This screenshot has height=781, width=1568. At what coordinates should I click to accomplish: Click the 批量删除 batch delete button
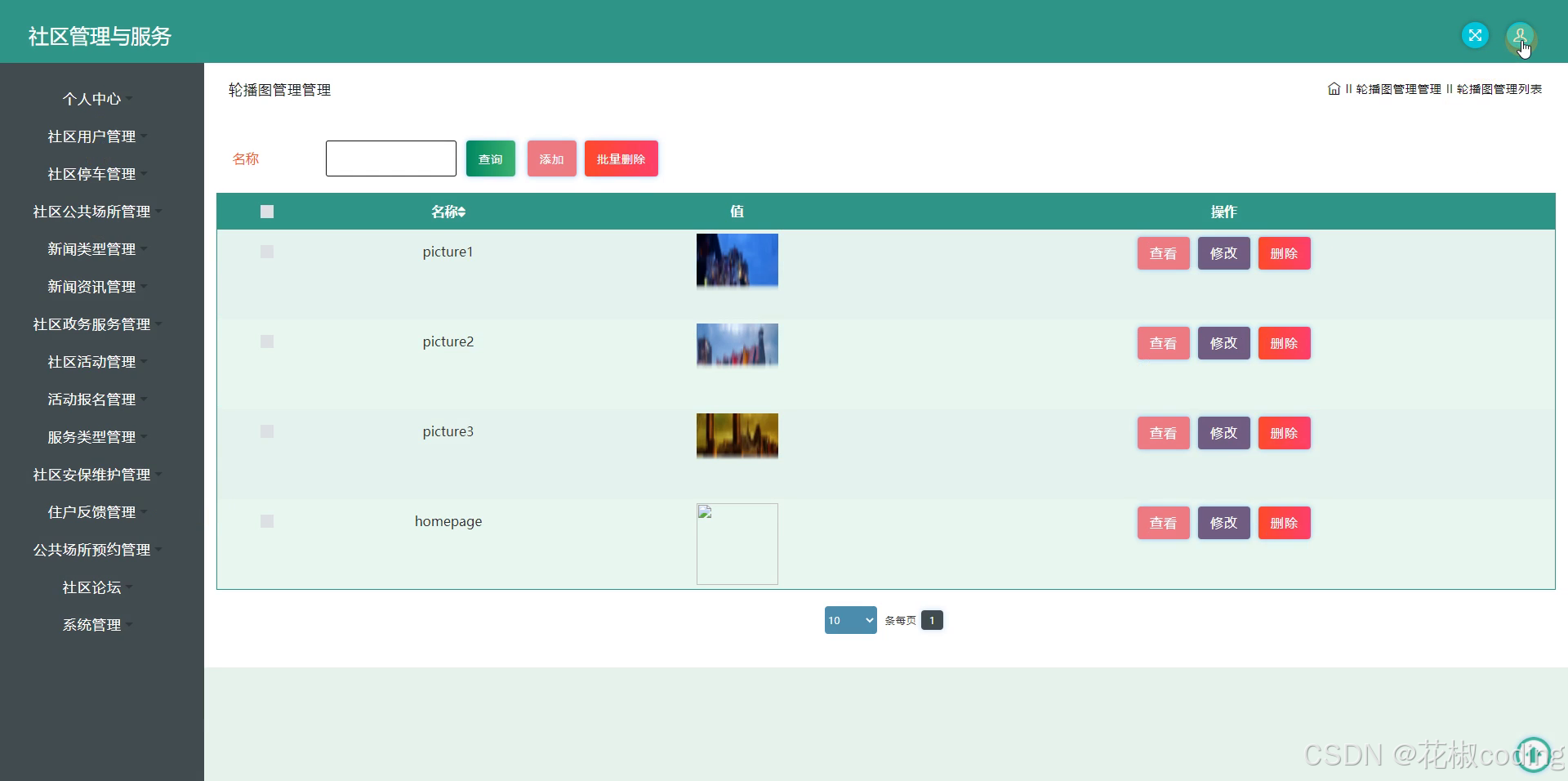tap(621, 158)
